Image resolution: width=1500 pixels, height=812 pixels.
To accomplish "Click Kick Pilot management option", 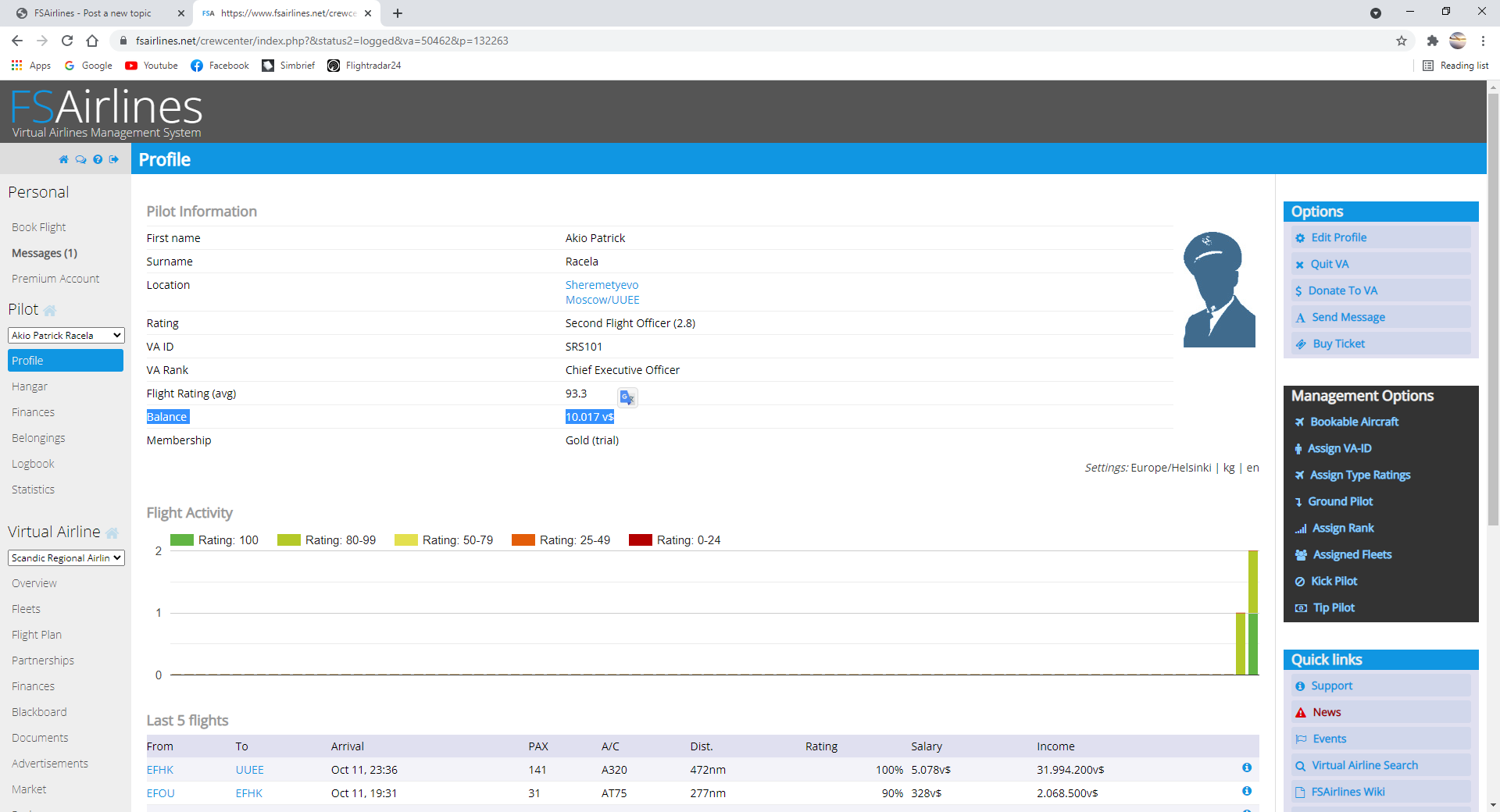I will (1334, 581).
